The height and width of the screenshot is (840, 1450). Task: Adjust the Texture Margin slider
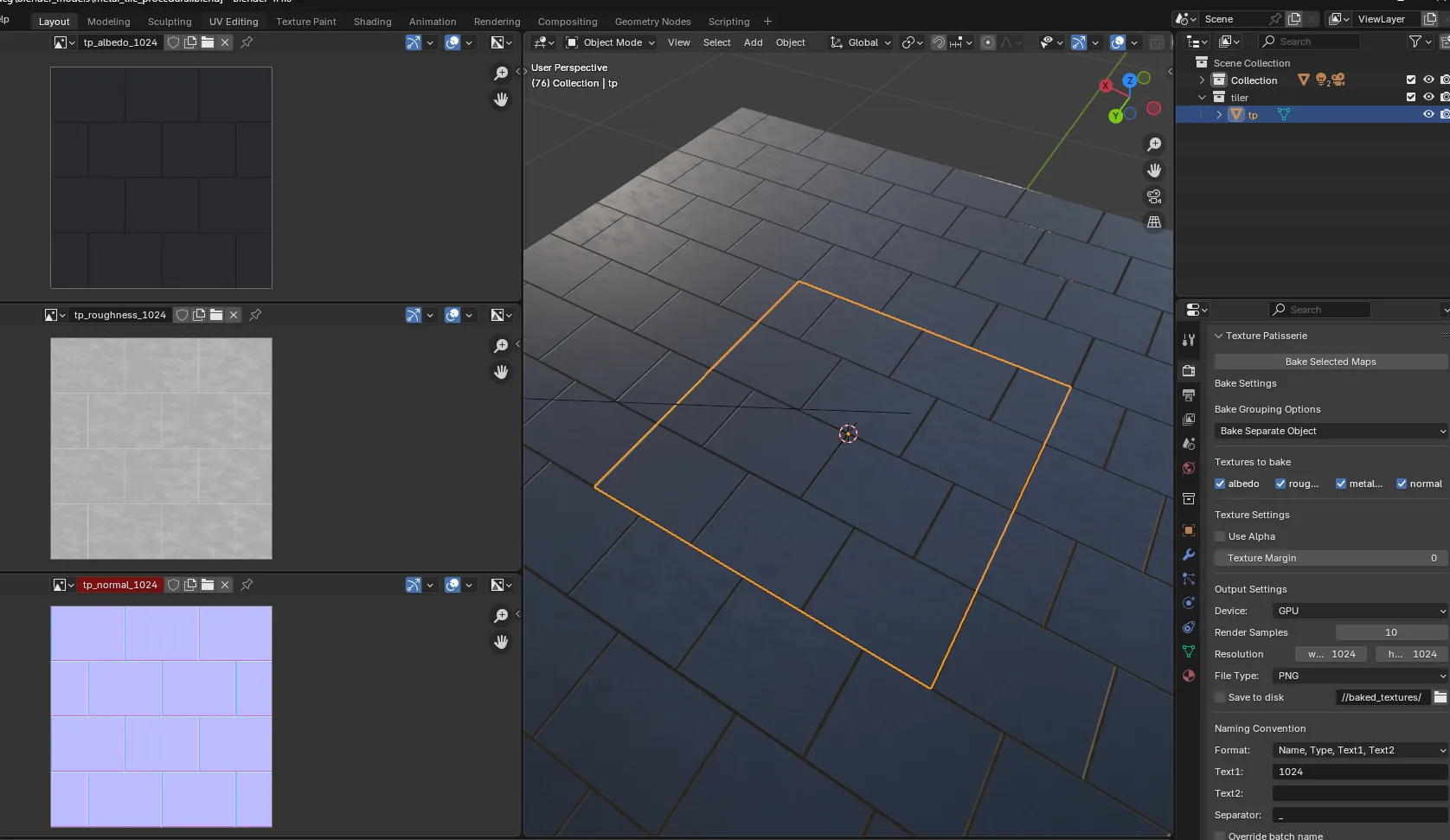(1331, 558)
